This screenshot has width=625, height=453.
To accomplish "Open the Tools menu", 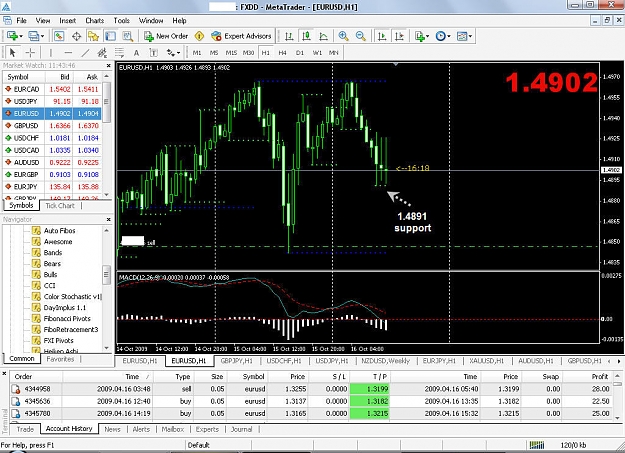I will 122,20.
